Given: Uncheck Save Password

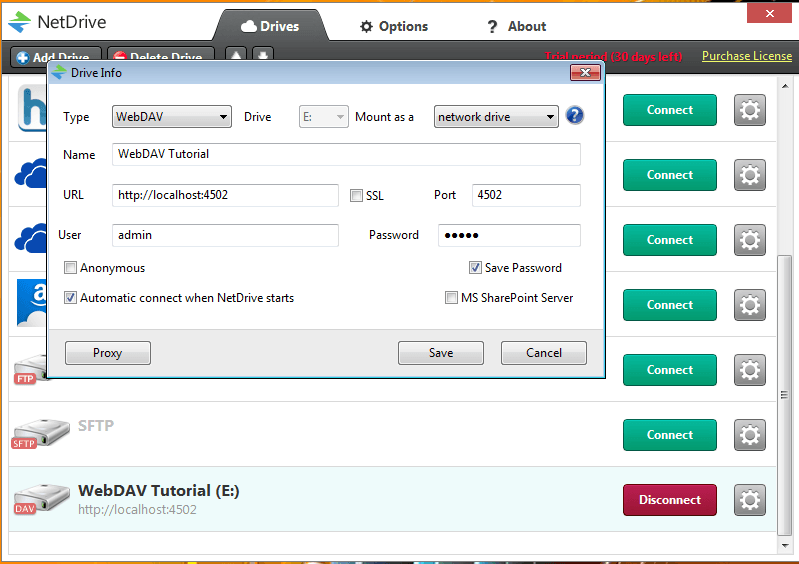Looking at the screenshot, I should point(475,267).
